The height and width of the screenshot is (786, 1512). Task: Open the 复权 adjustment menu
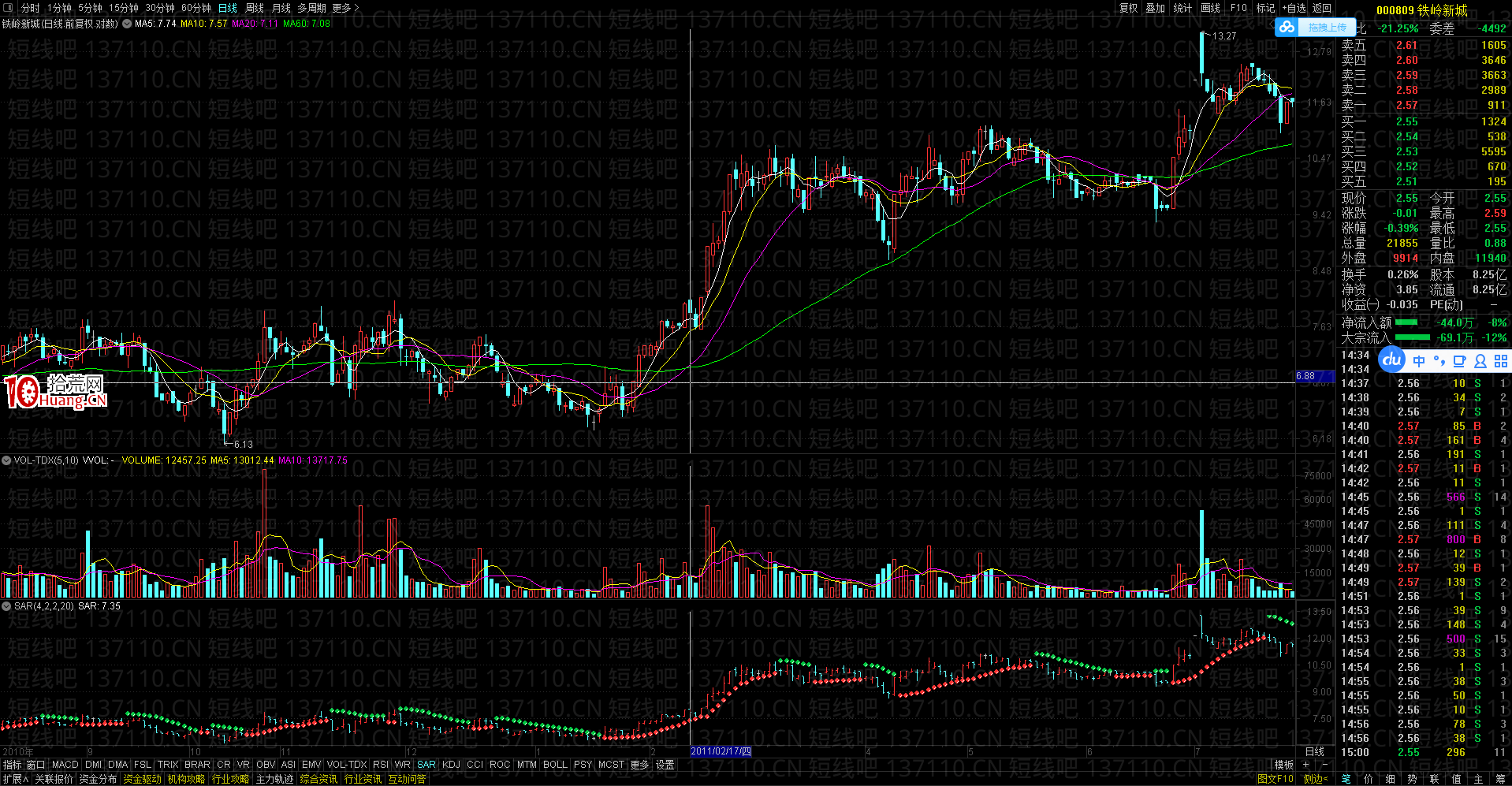pyautogui.click(x=1128, y=8)
